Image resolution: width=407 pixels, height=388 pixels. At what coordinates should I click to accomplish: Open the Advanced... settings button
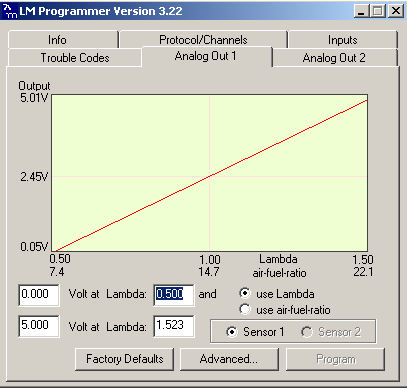click(229, 359)
